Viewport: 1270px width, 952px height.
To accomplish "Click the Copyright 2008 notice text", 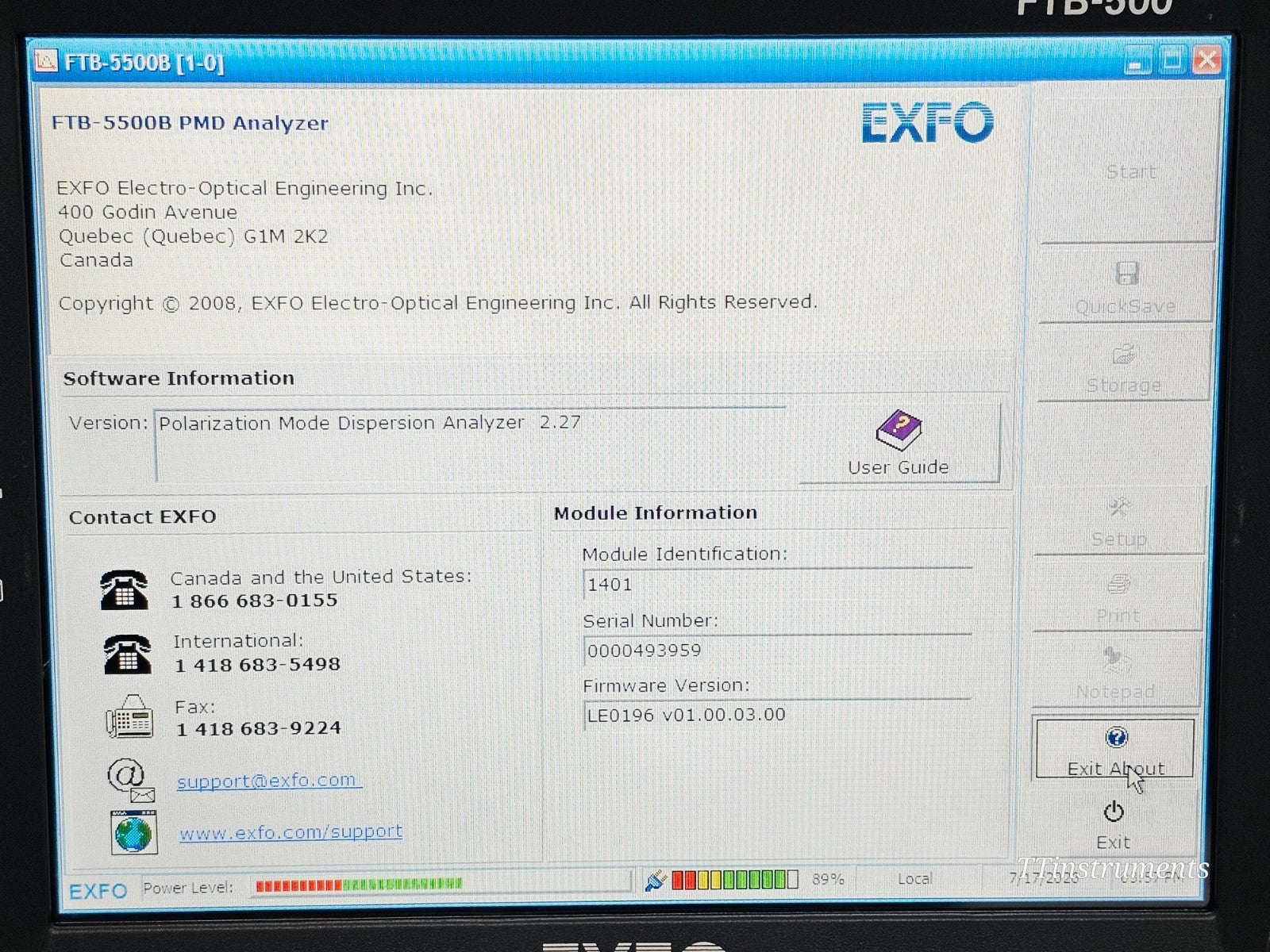I will point(437,303).
